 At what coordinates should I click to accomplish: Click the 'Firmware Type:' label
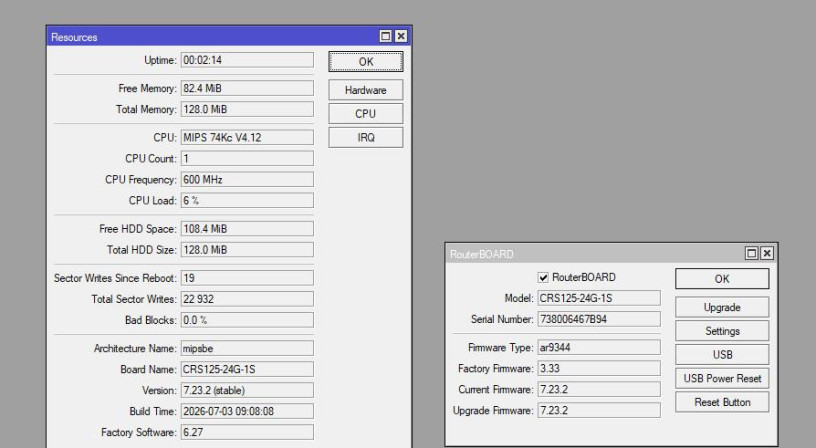point(501,347)
